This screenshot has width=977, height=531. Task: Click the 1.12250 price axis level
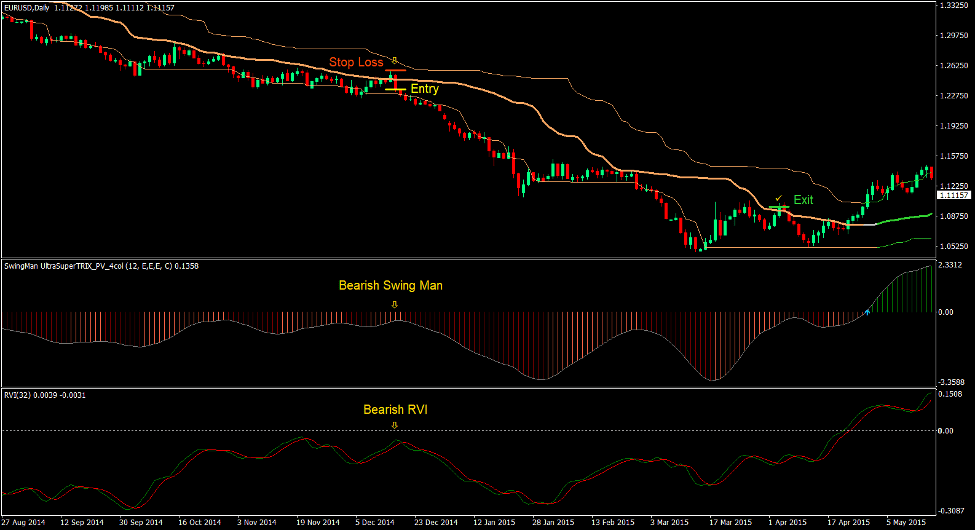(x=954, y=186)
